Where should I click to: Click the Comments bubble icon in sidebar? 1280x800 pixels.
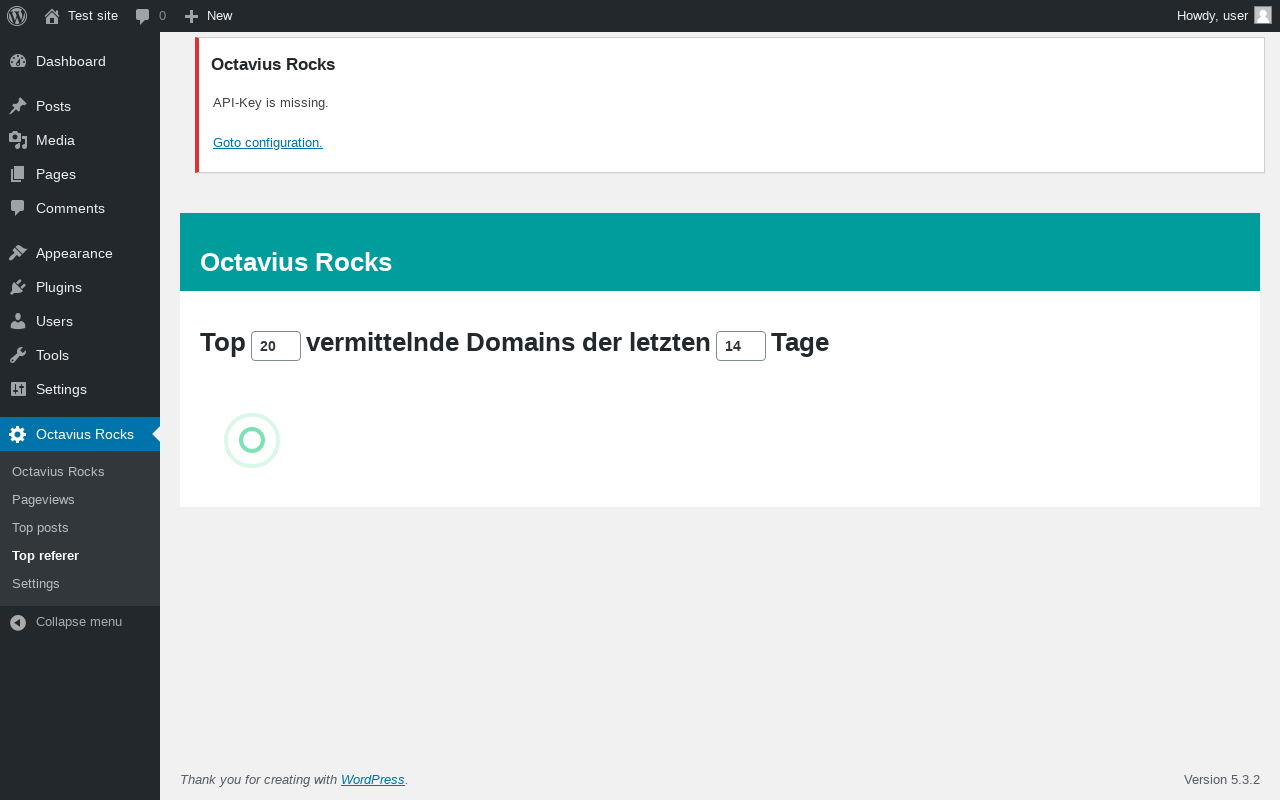pyautogui.click(x=18, y=208)
